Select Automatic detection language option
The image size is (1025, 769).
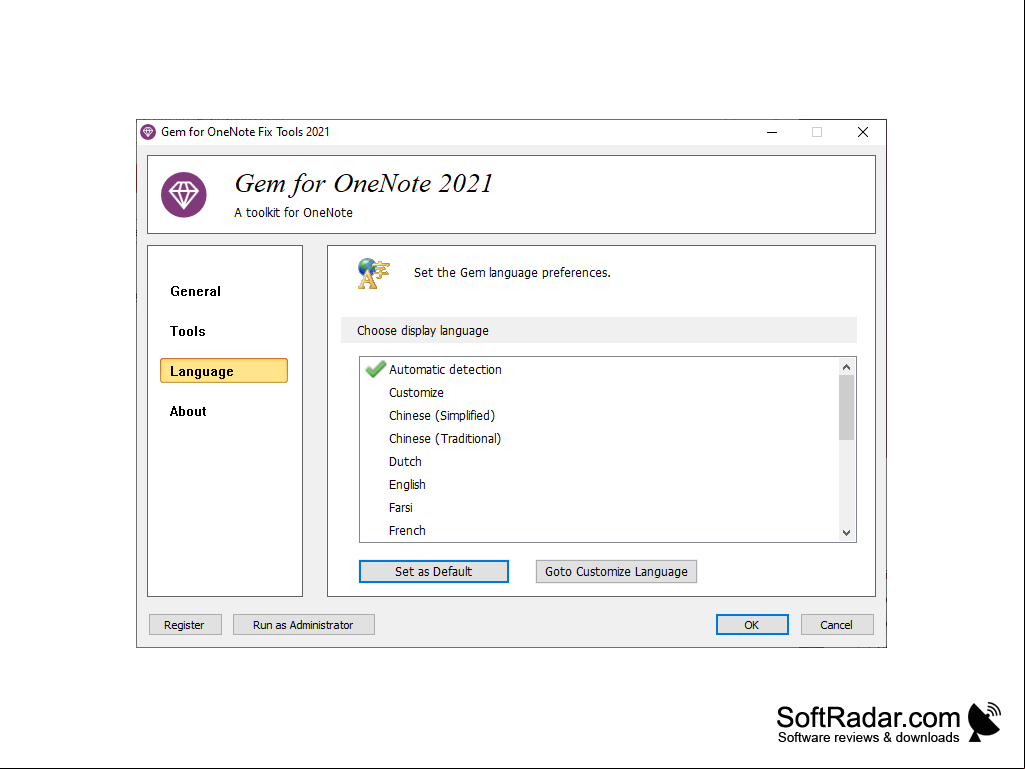tap(445, 369)
